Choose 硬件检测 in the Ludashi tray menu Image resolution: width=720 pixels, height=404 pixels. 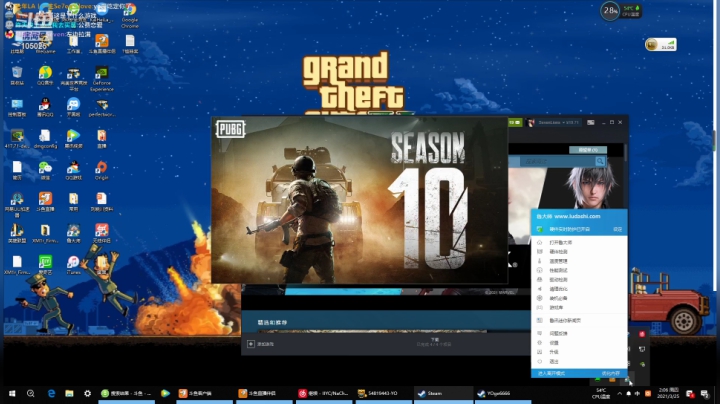(579, 252)
